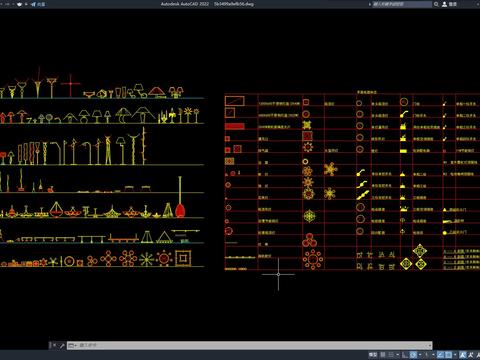Click the search magnifier icon in title bar

[436, 4]
